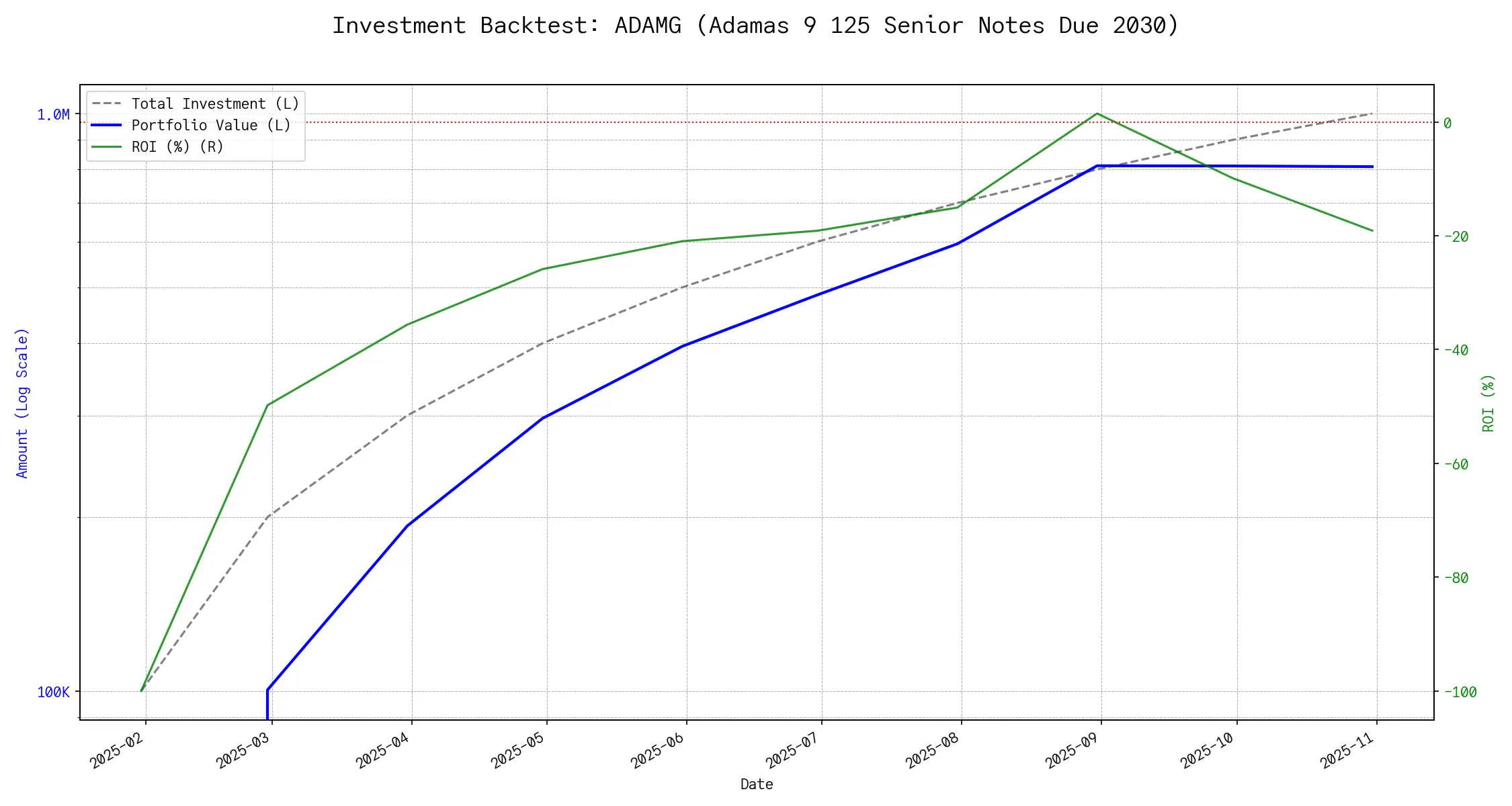The image size is (1512, 806).
Task: Click the 2025-11 date tick label
Action: (1345, 750)
